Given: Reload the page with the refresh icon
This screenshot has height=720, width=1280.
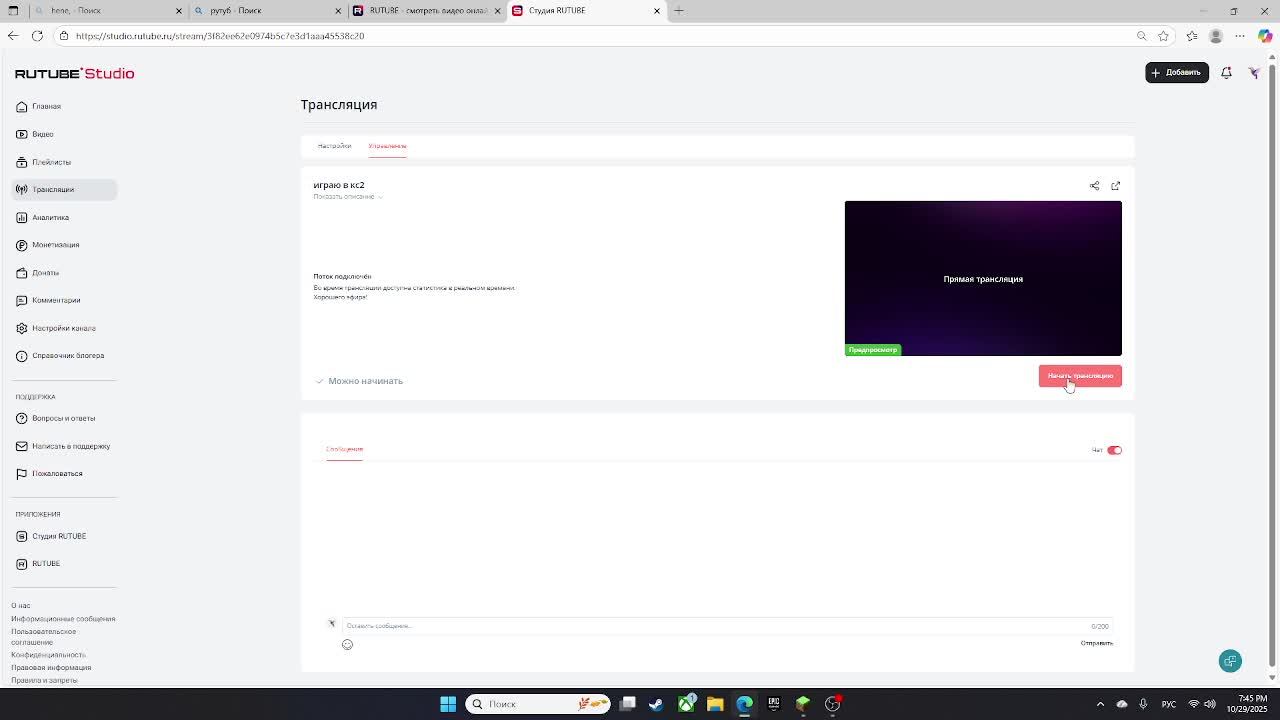Looking at the screenshot, I should coord(37,36).
